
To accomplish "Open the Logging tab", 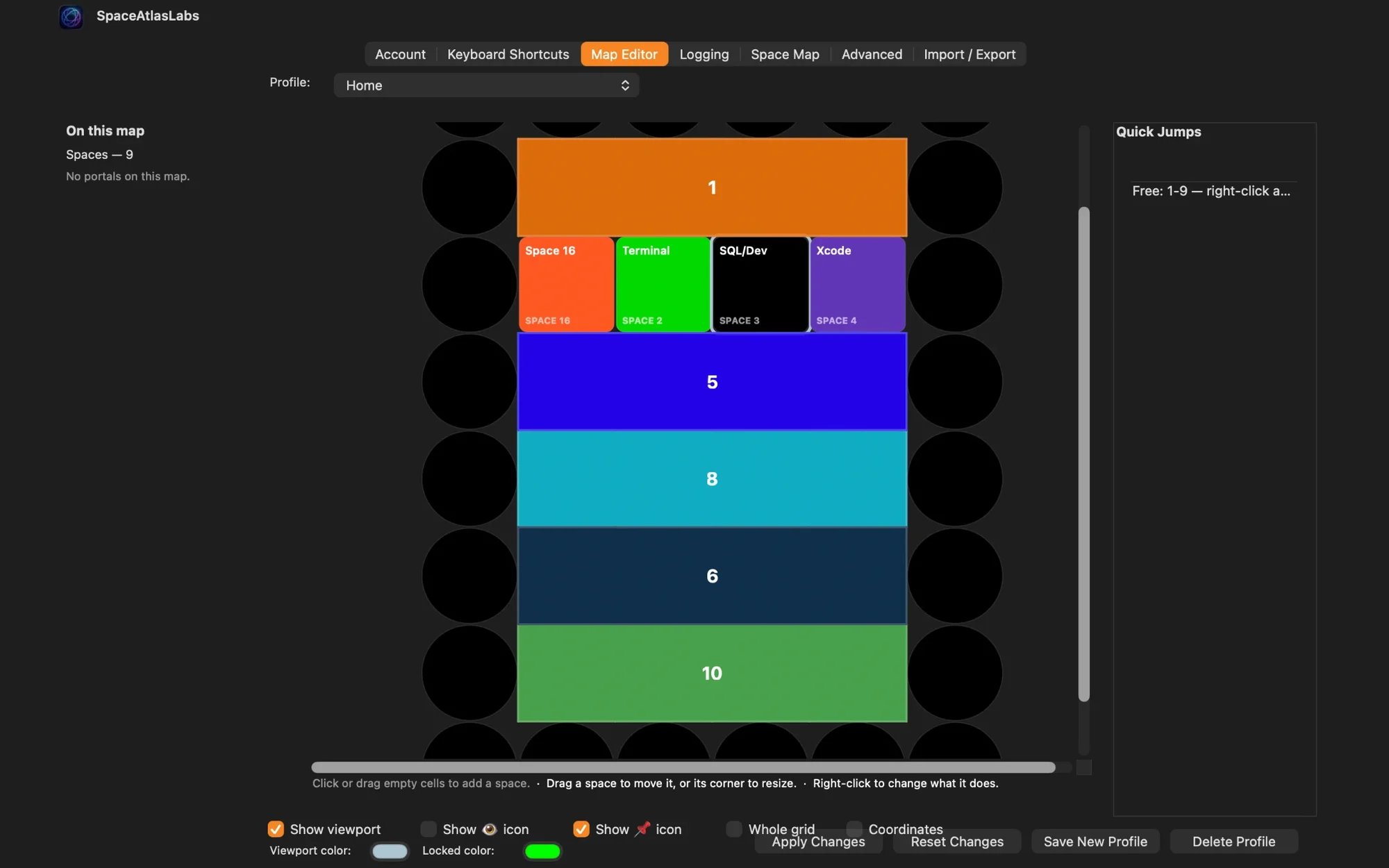I will coord(704,54).
